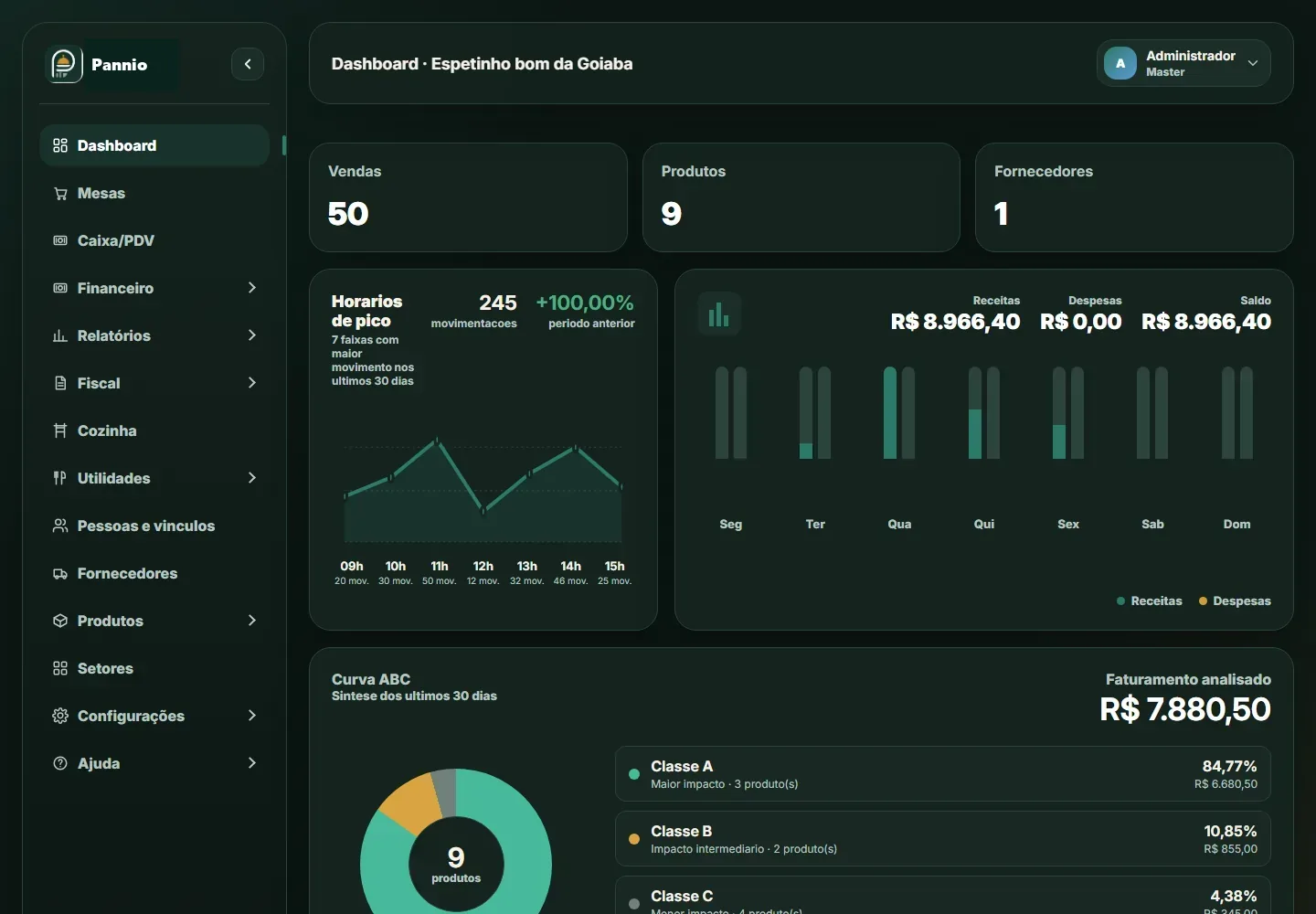This screenshot has width=1316, height=914.
Task: Click the Administrador avatar letter A
Action: click(1120, 63)
